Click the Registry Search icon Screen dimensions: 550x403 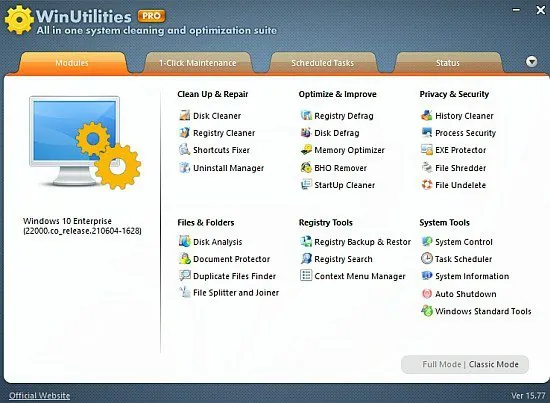click(306, 259)
